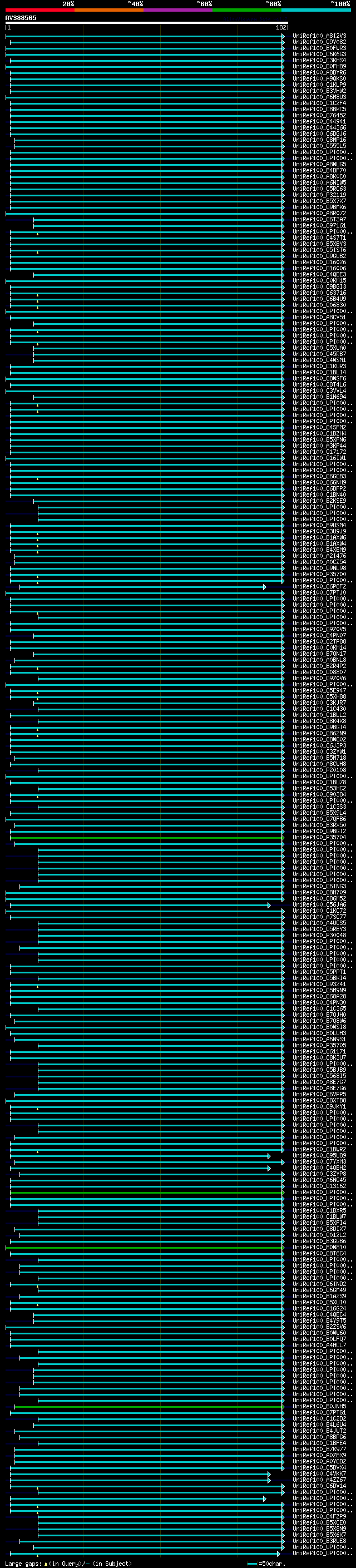Click the UniRef100_Q9BGI3 entry
Screen dimensions: 356x1568
pos(319,286)
